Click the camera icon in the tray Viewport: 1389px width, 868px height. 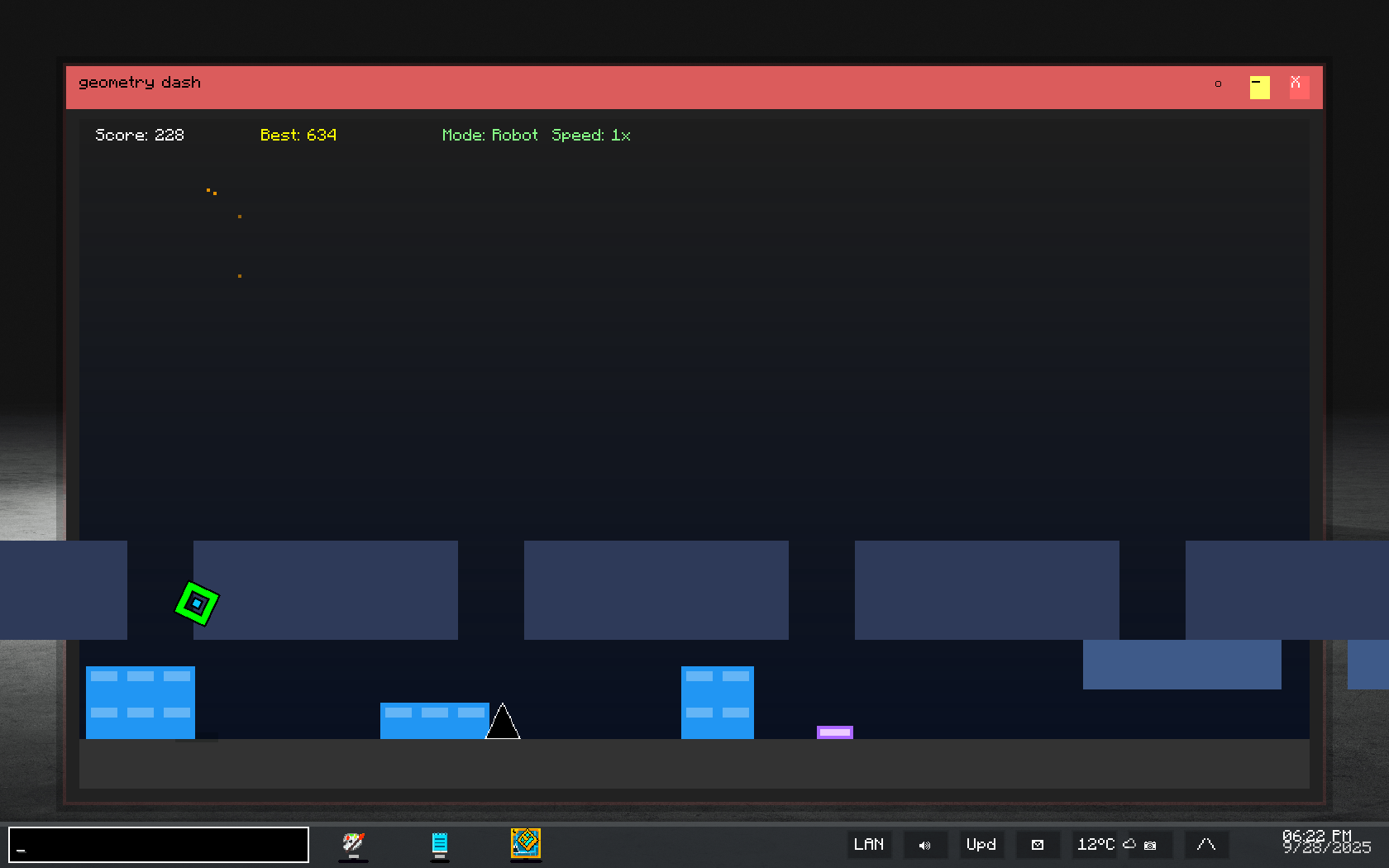tap(1150, 845)
